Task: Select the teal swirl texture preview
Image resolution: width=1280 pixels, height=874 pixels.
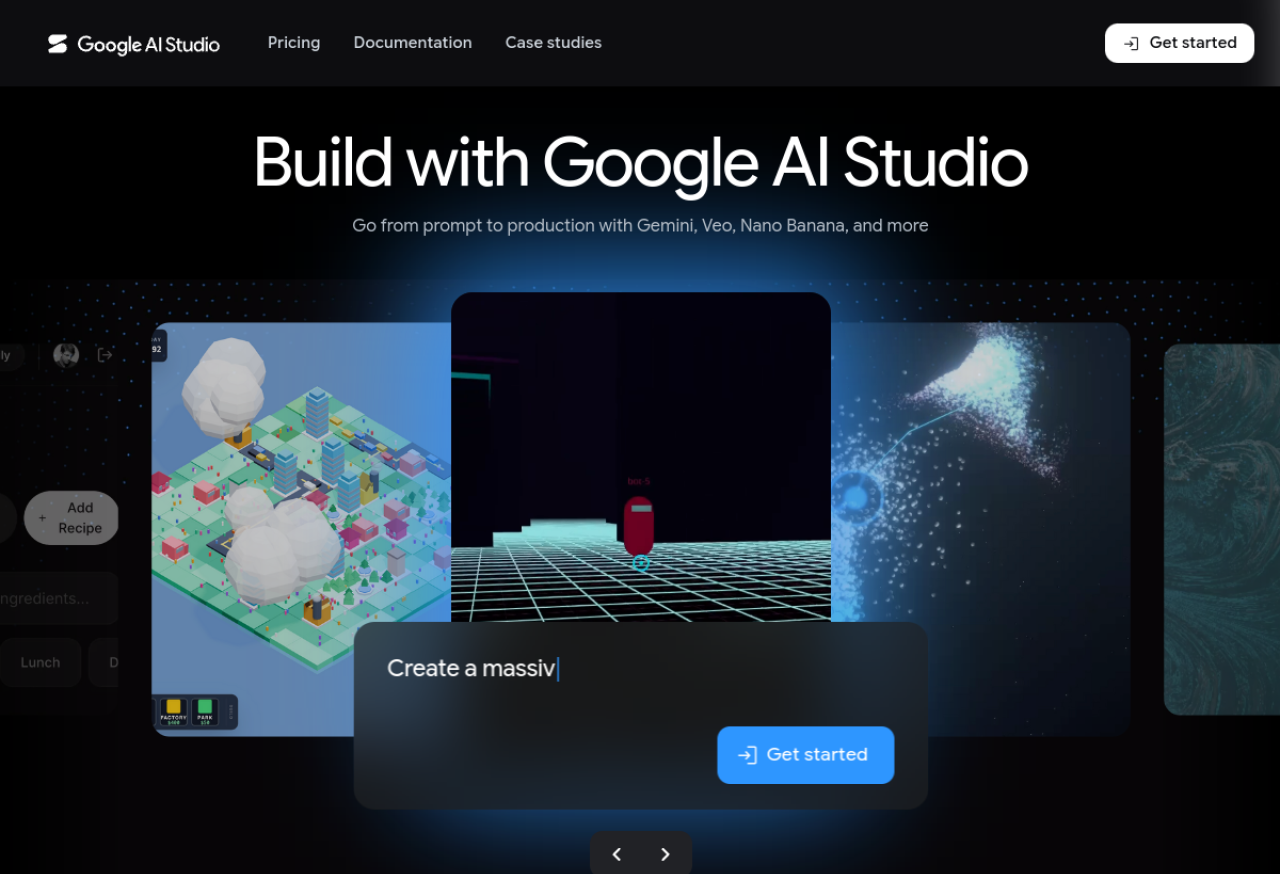Action: (1222, 530)
